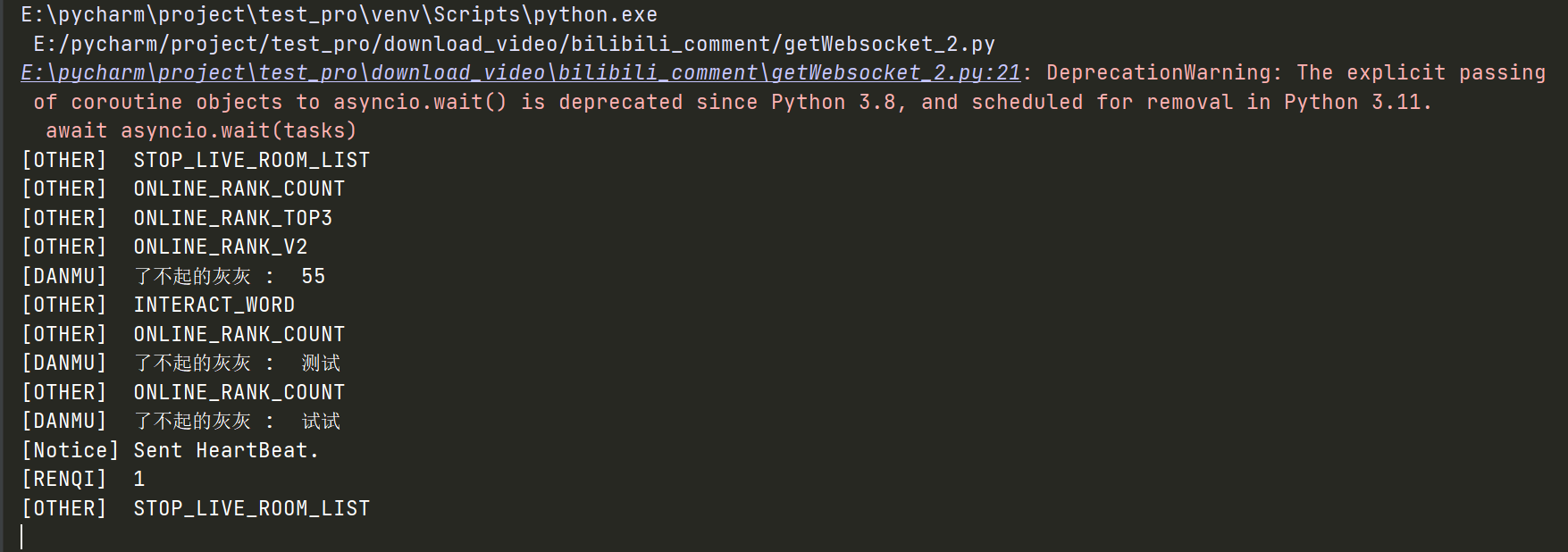Place cursor on the empty last console line
The width and height of the screenshot is (1568, 552).
click(x=21, y=537)
